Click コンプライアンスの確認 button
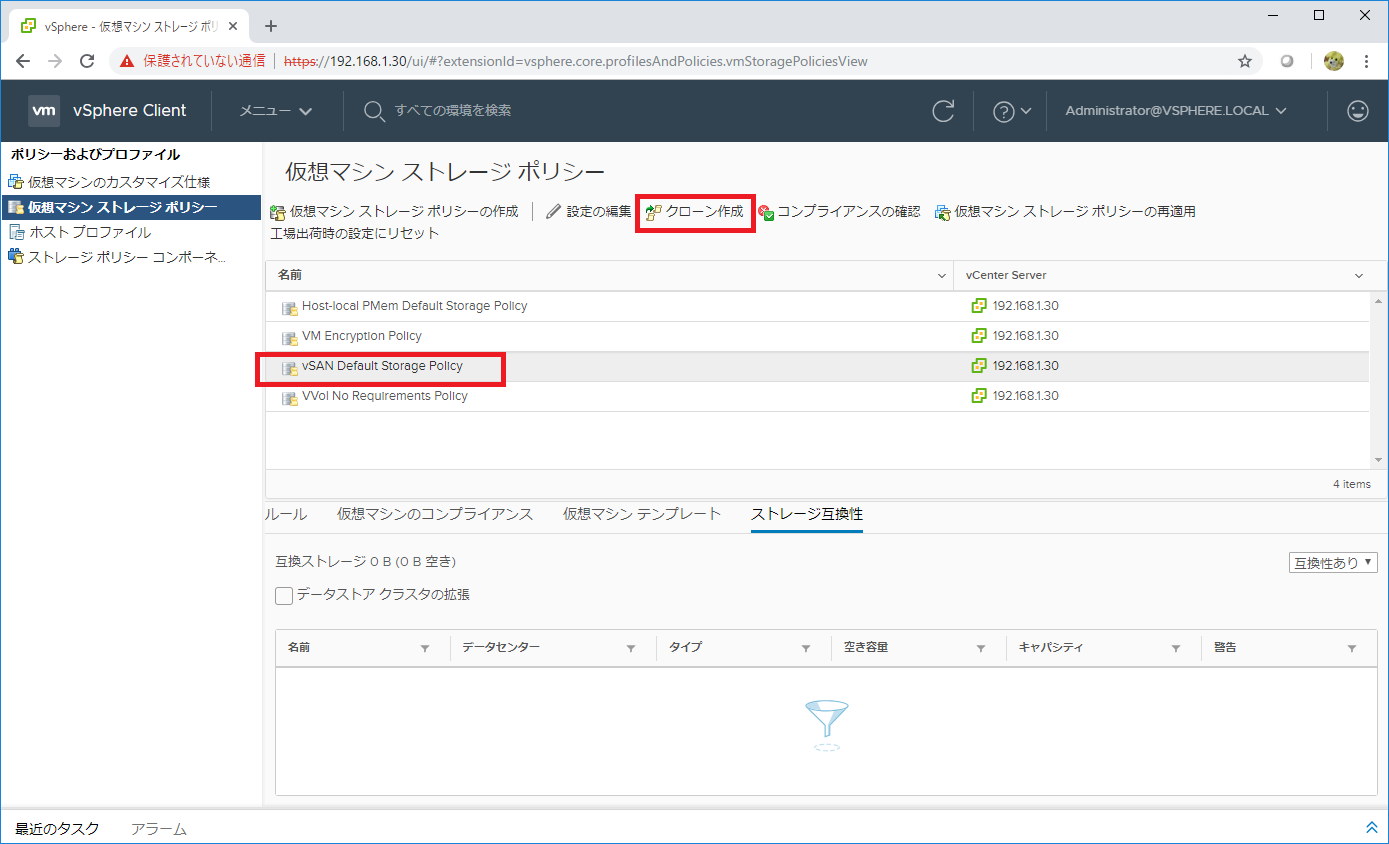Image resolution: width=1389 pixels, height=844 pixels. (838, 212)
